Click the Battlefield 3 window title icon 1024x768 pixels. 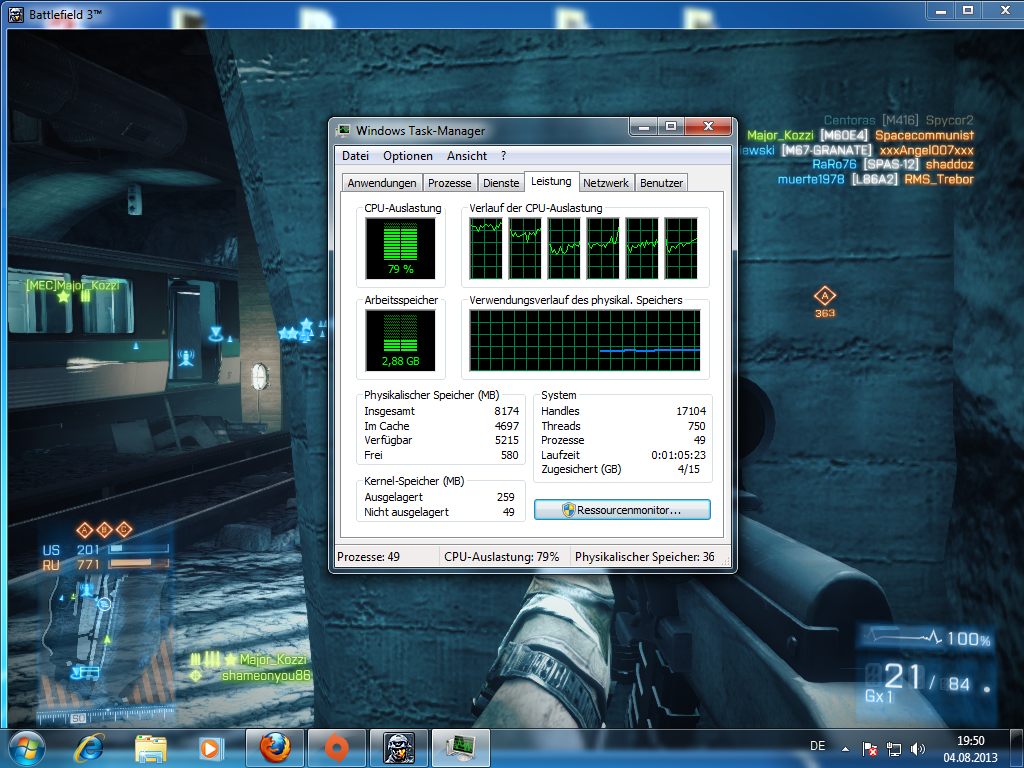click(x=16, y=14)
